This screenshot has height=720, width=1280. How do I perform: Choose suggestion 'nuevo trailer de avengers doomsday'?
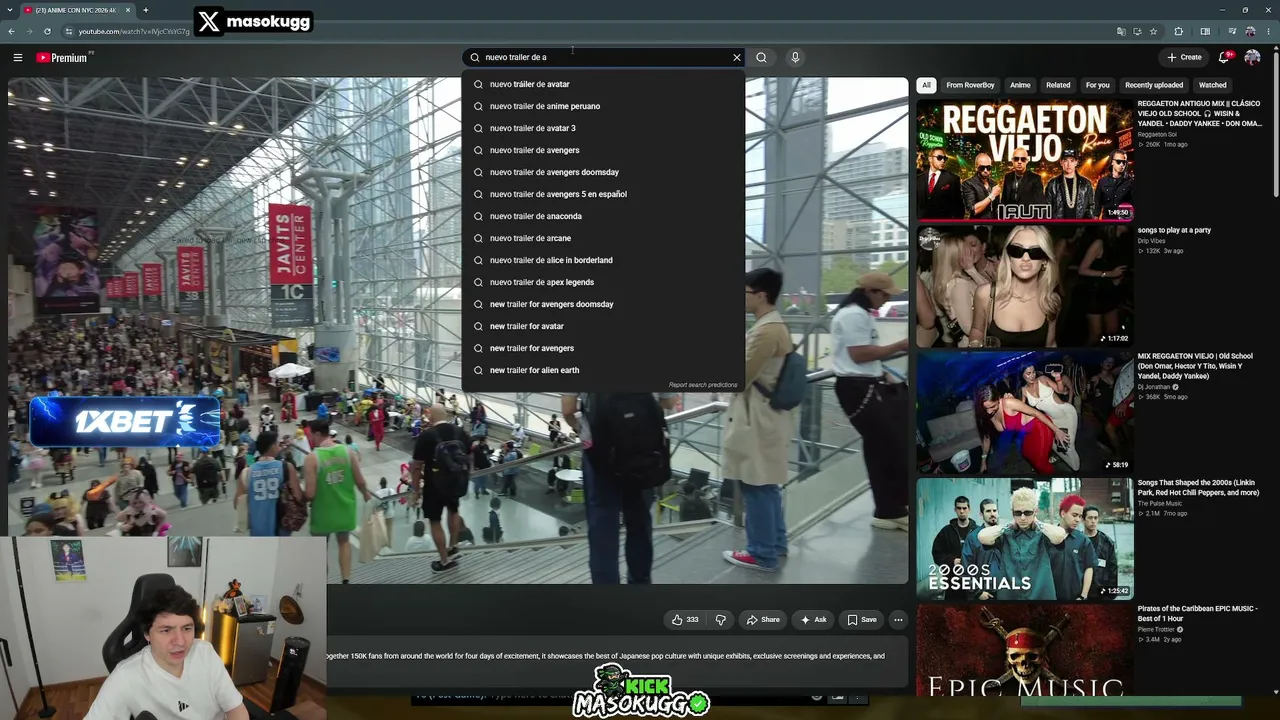coord(603,172)
